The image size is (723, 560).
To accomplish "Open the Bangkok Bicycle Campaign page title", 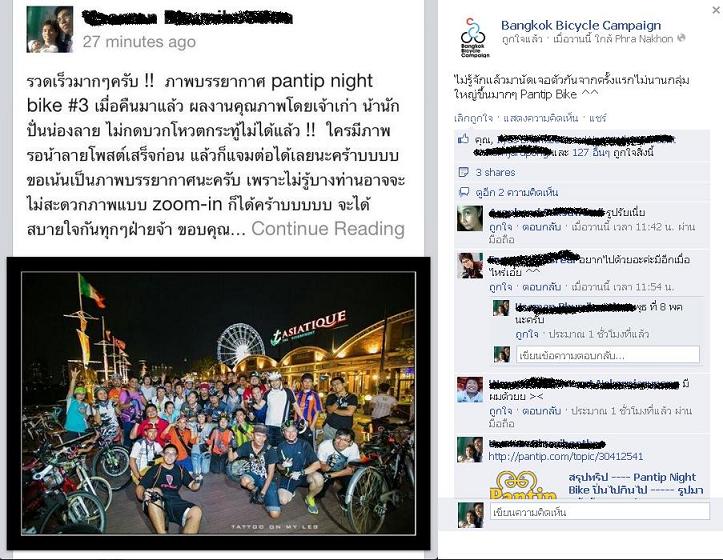I will [581, 25].
